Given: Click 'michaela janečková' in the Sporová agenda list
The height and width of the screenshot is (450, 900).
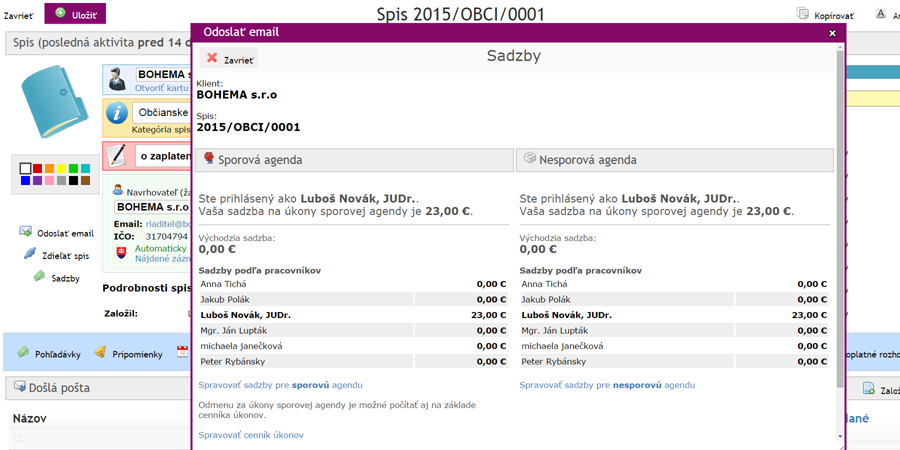Looking at the screenshot, I should (241, 346).
